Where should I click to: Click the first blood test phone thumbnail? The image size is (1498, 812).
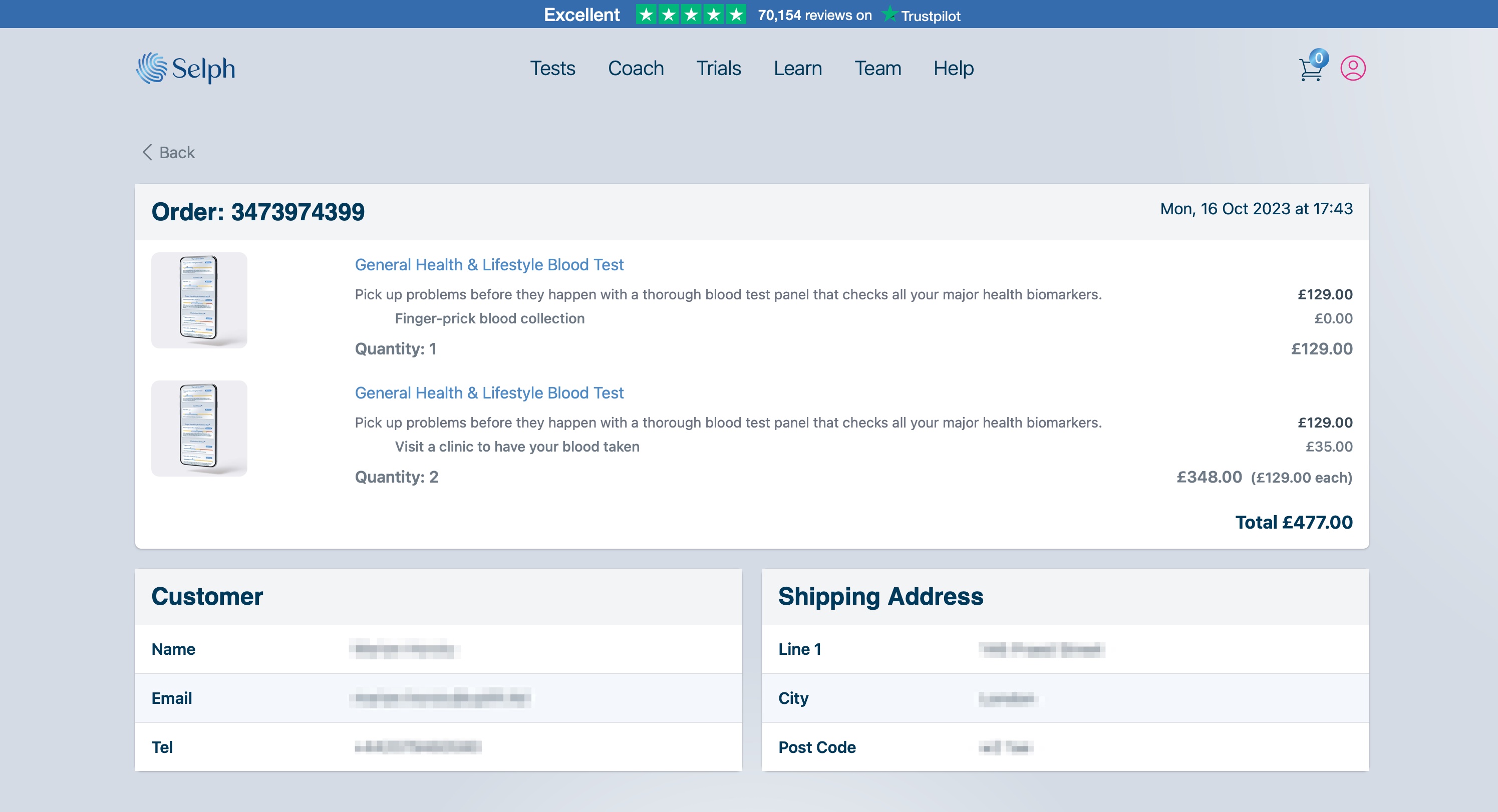[199, 300]
